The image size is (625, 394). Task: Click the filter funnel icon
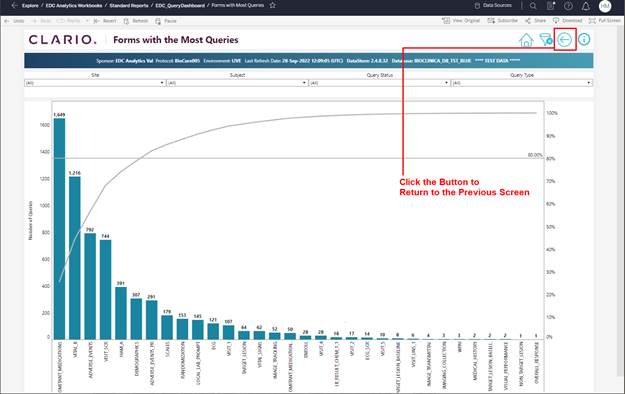coord(545,39)
